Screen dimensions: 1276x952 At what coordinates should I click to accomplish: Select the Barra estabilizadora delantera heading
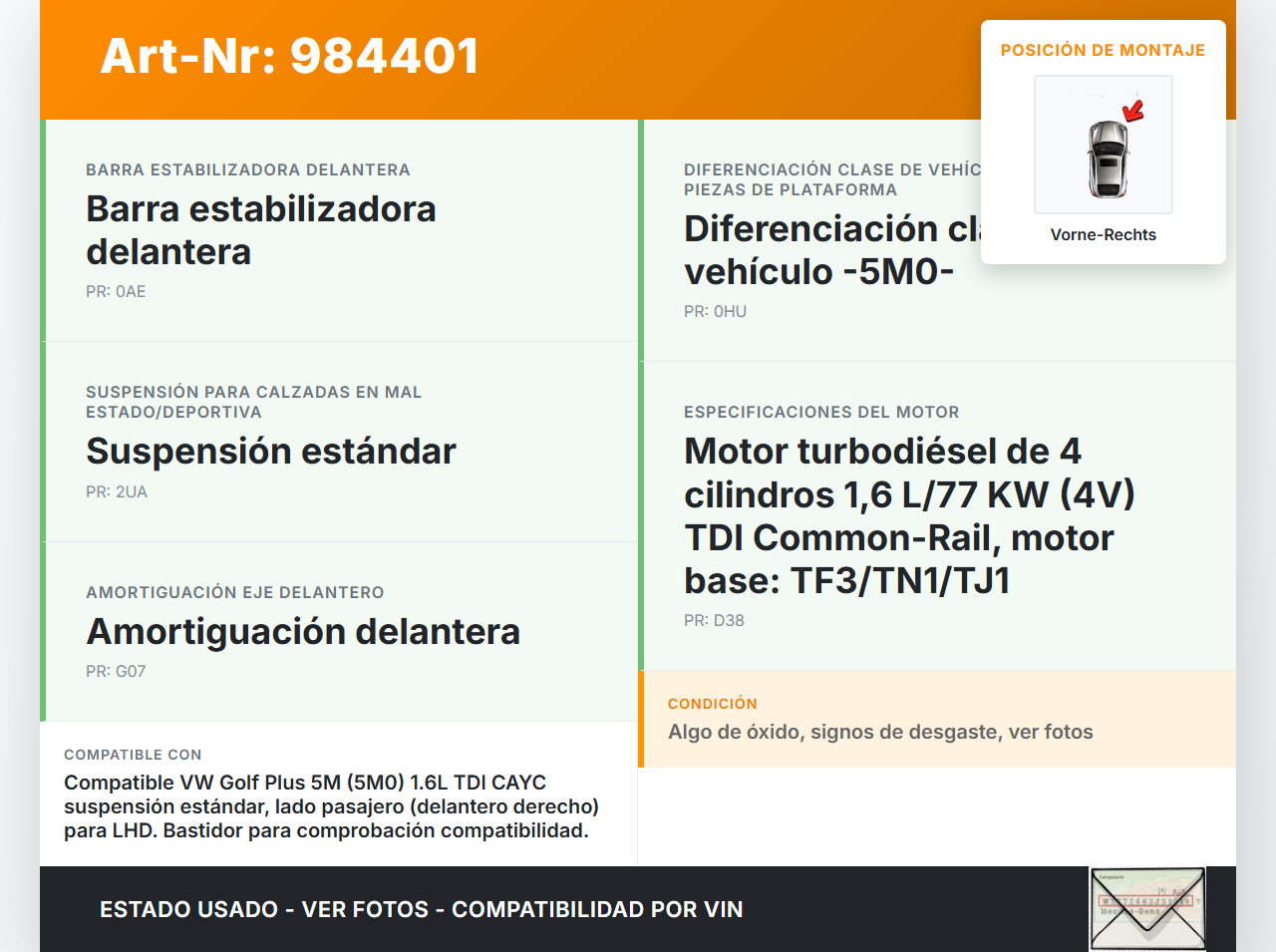tap(261, 230)
